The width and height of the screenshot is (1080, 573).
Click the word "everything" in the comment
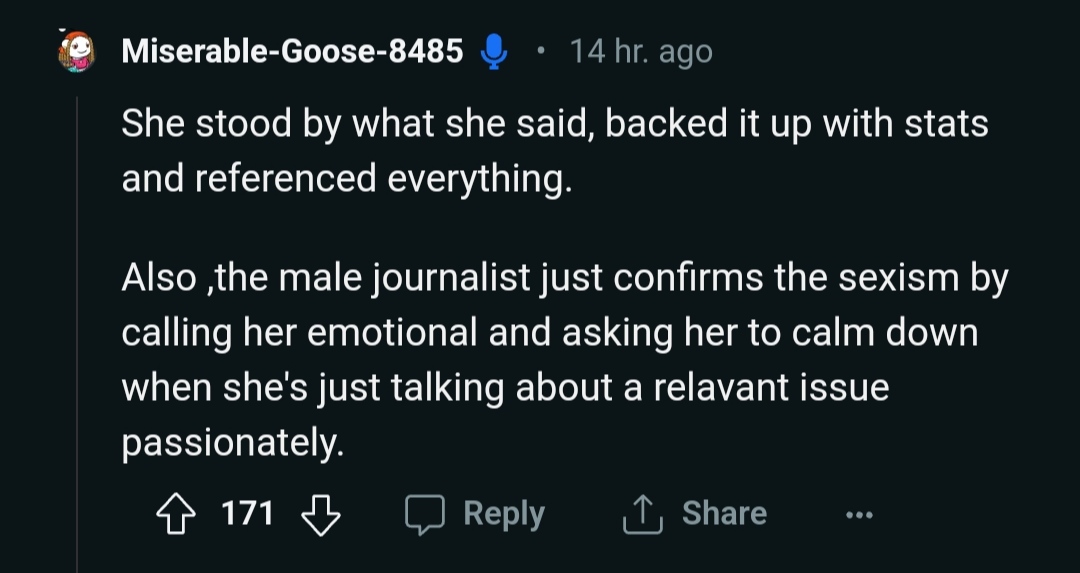coord(478,179)
